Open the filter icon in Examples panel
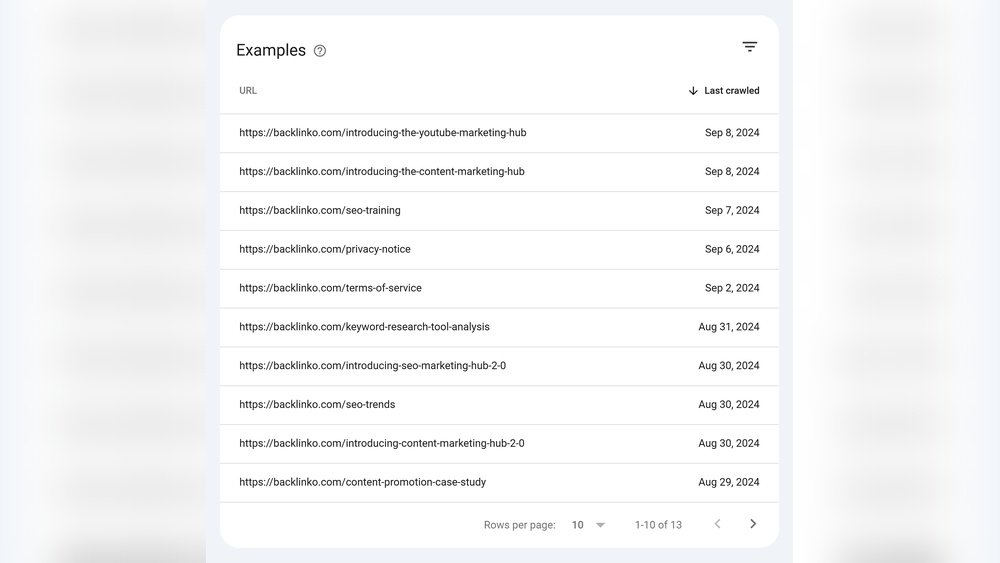The width and height of the screenshot is (1000, 563). [749, 47]
